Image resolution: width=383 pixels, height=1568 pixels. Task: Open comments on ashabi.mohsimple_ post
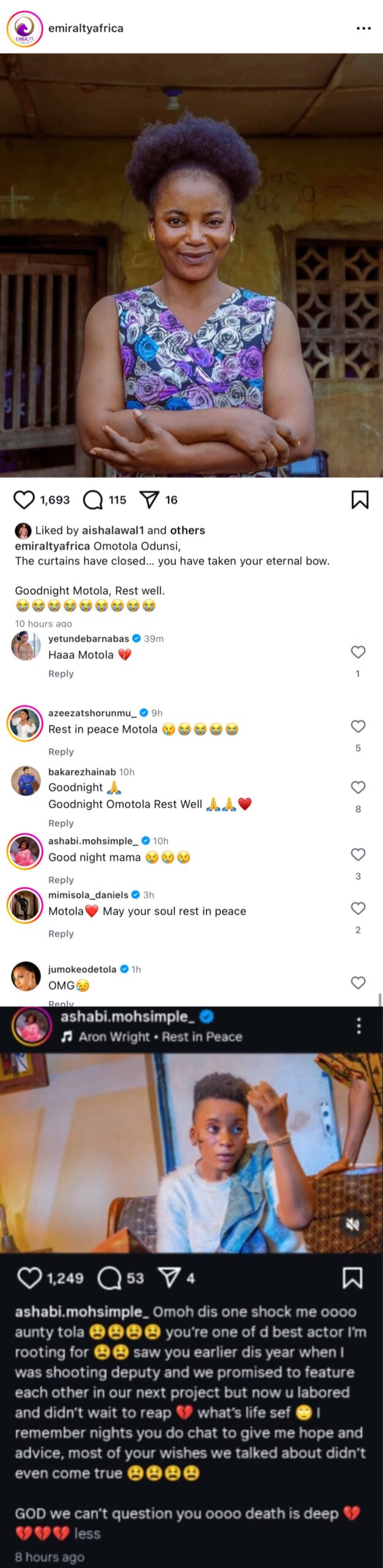(110, 1278)
